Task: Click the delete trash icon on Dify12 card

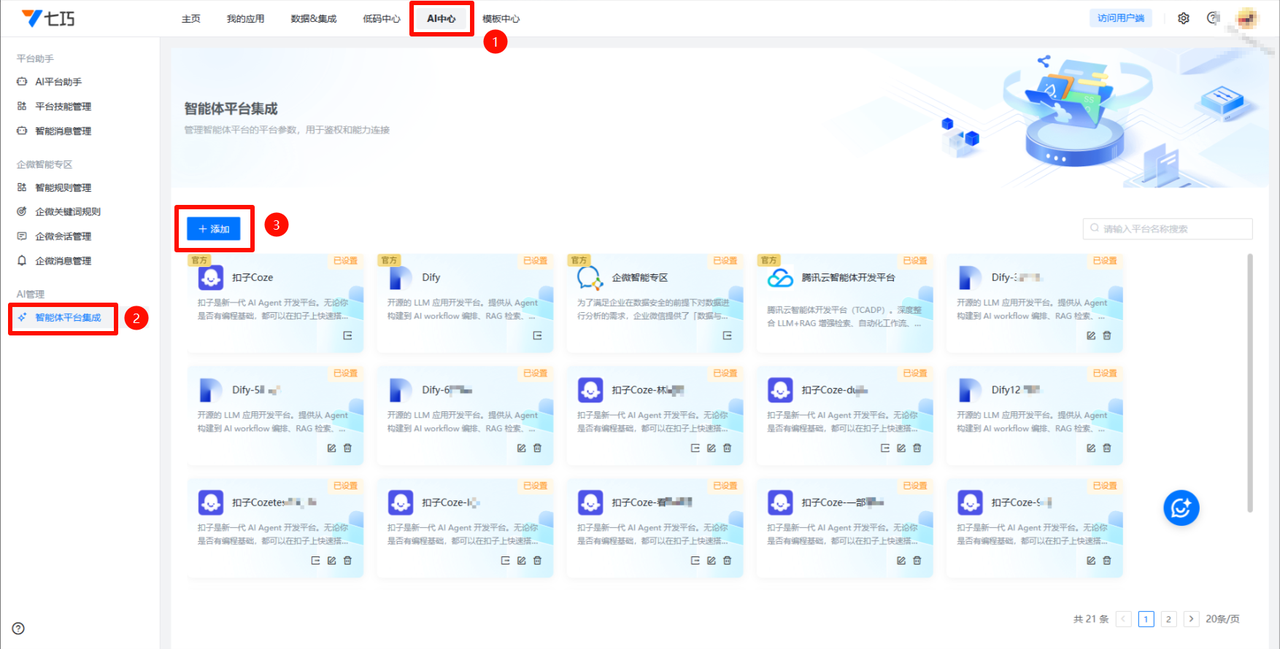Action: [x=1107, y=448]
